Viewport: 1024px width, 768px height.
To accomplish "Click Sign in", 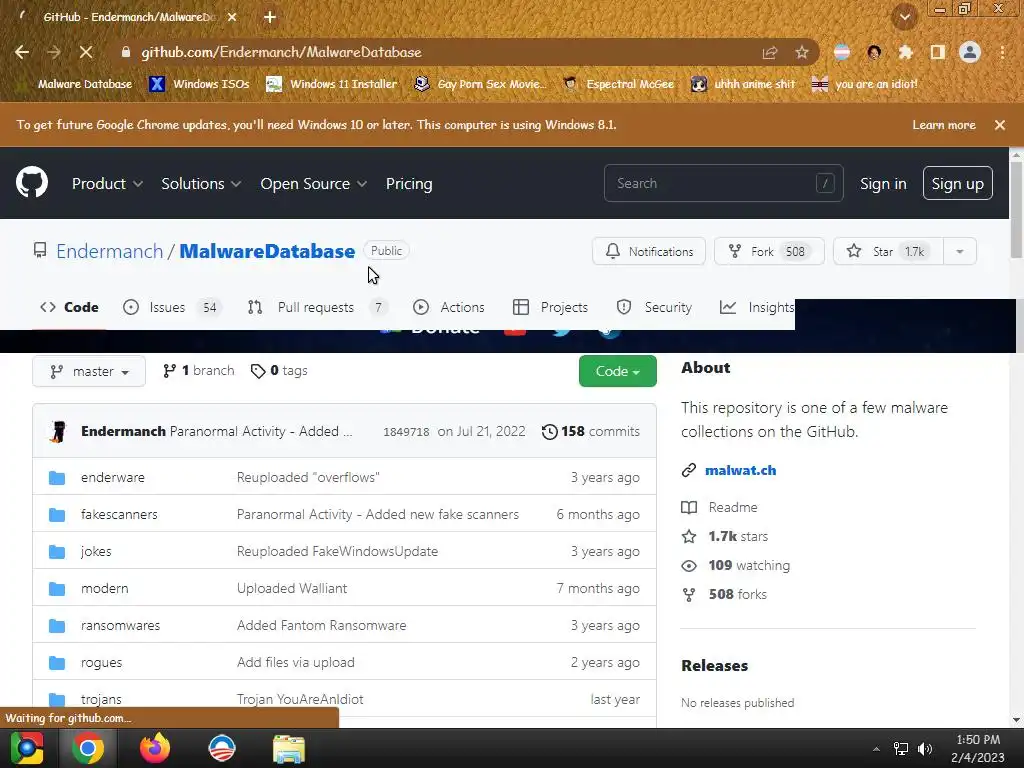I will click(x=883, y=184).
